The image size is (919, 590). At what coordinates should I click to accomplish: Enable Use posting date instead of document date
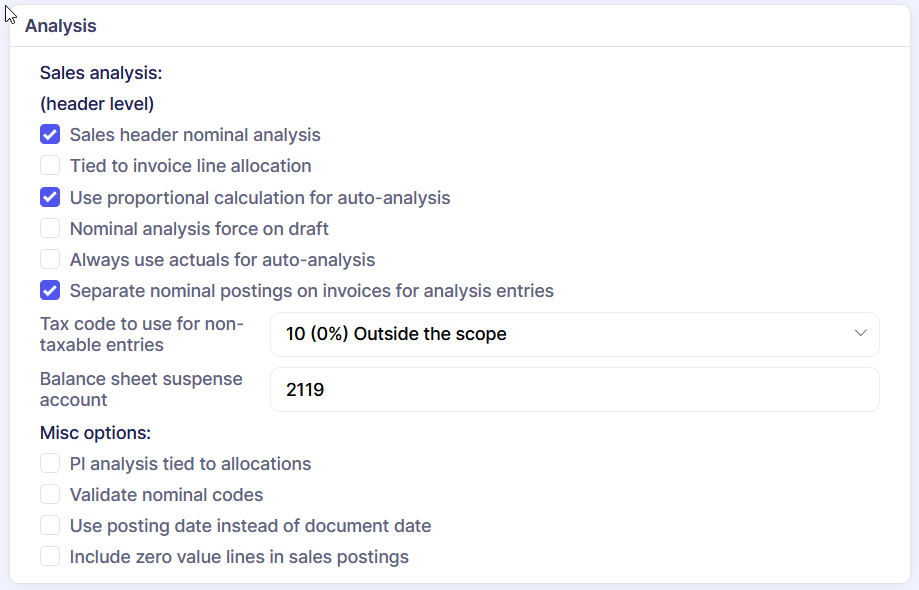click(x=50, y=526)
